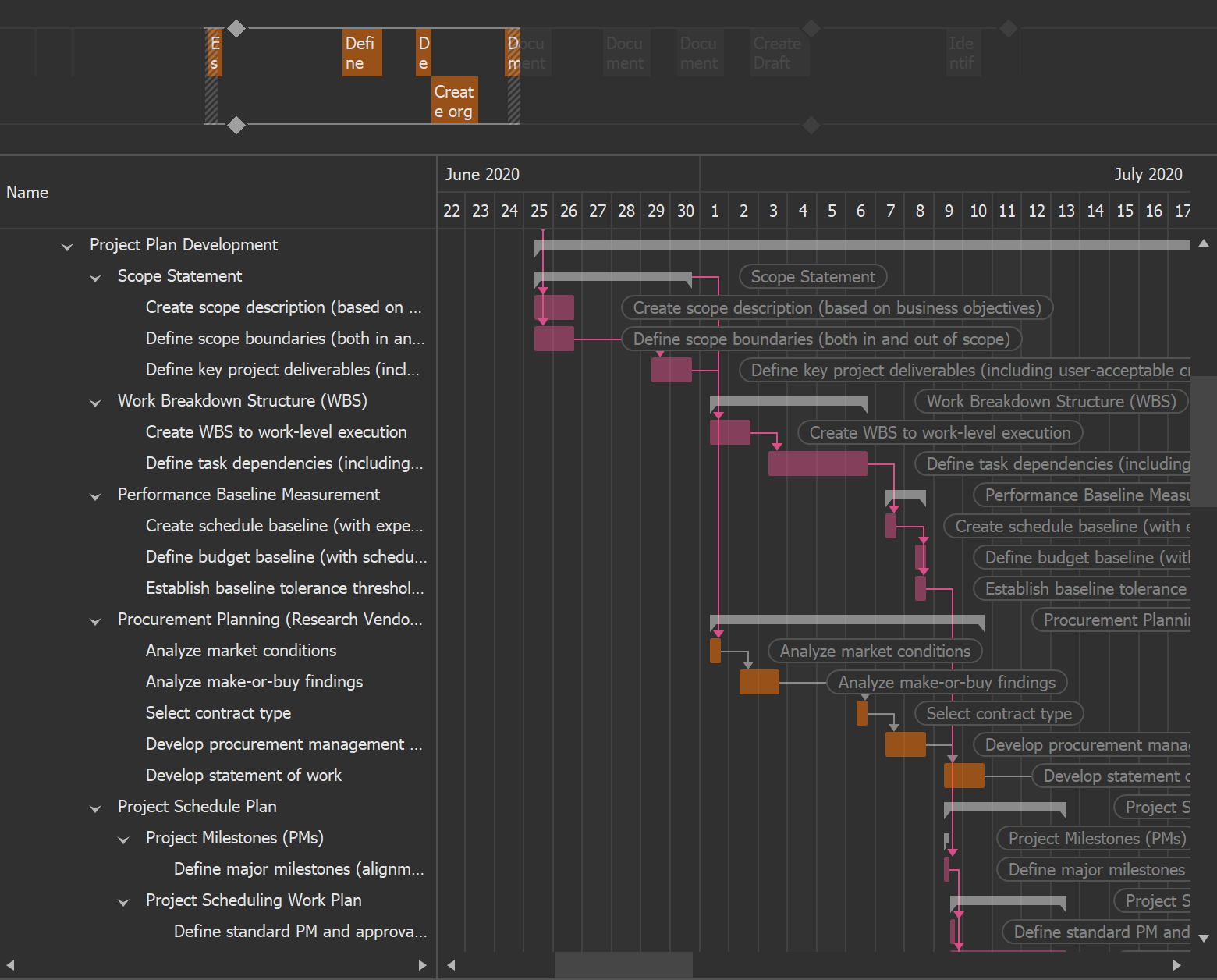Click the 'Define task dependencies' purple Gantt bar
Screen dimensions: 1217x980
(x=817, y=463)
